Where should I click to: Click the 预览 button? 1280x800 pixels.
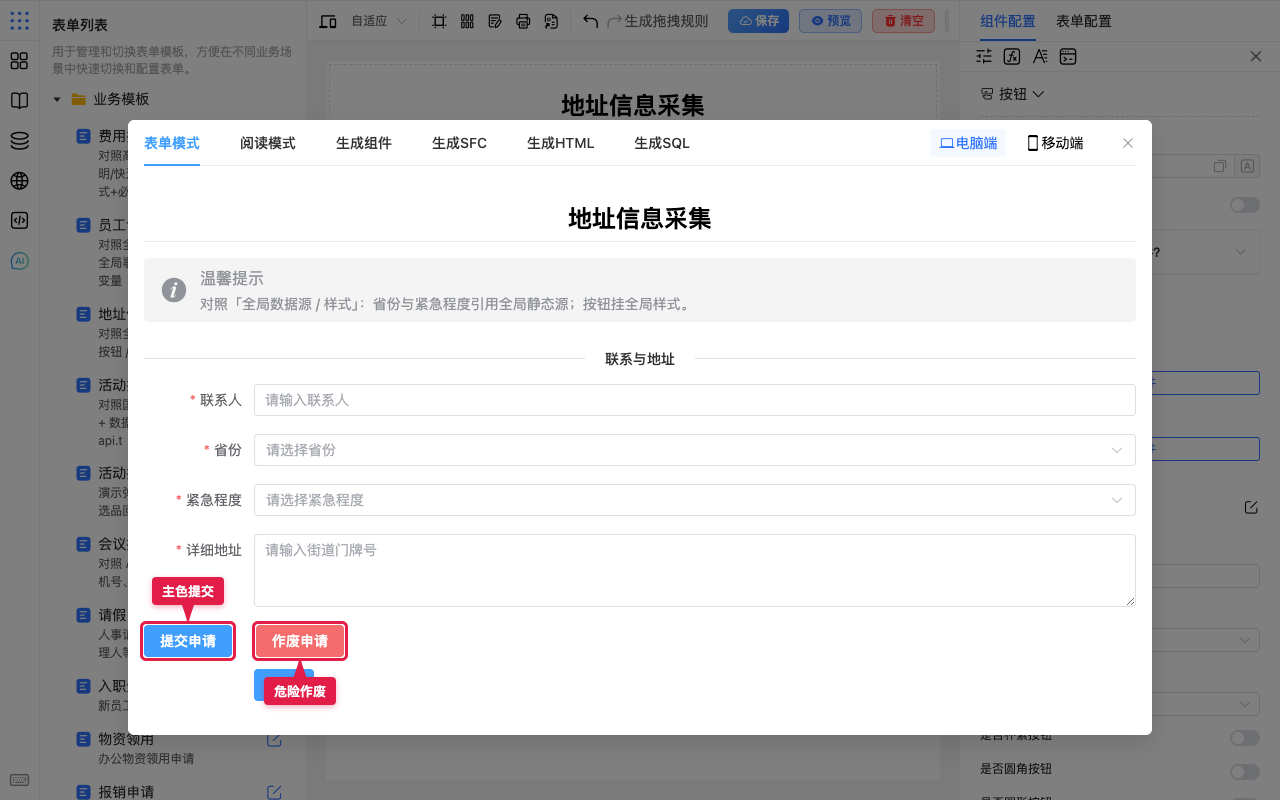point(830,21)
